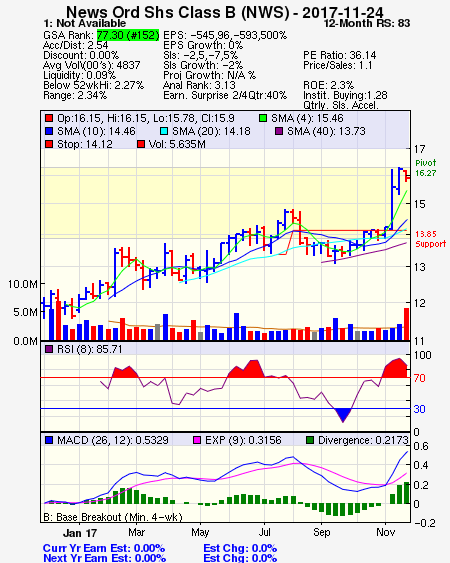The width and height of the screenshot is (450, 563).
Task: Click the Instit. Buying:1.28 line
Action: pos(345,96)
